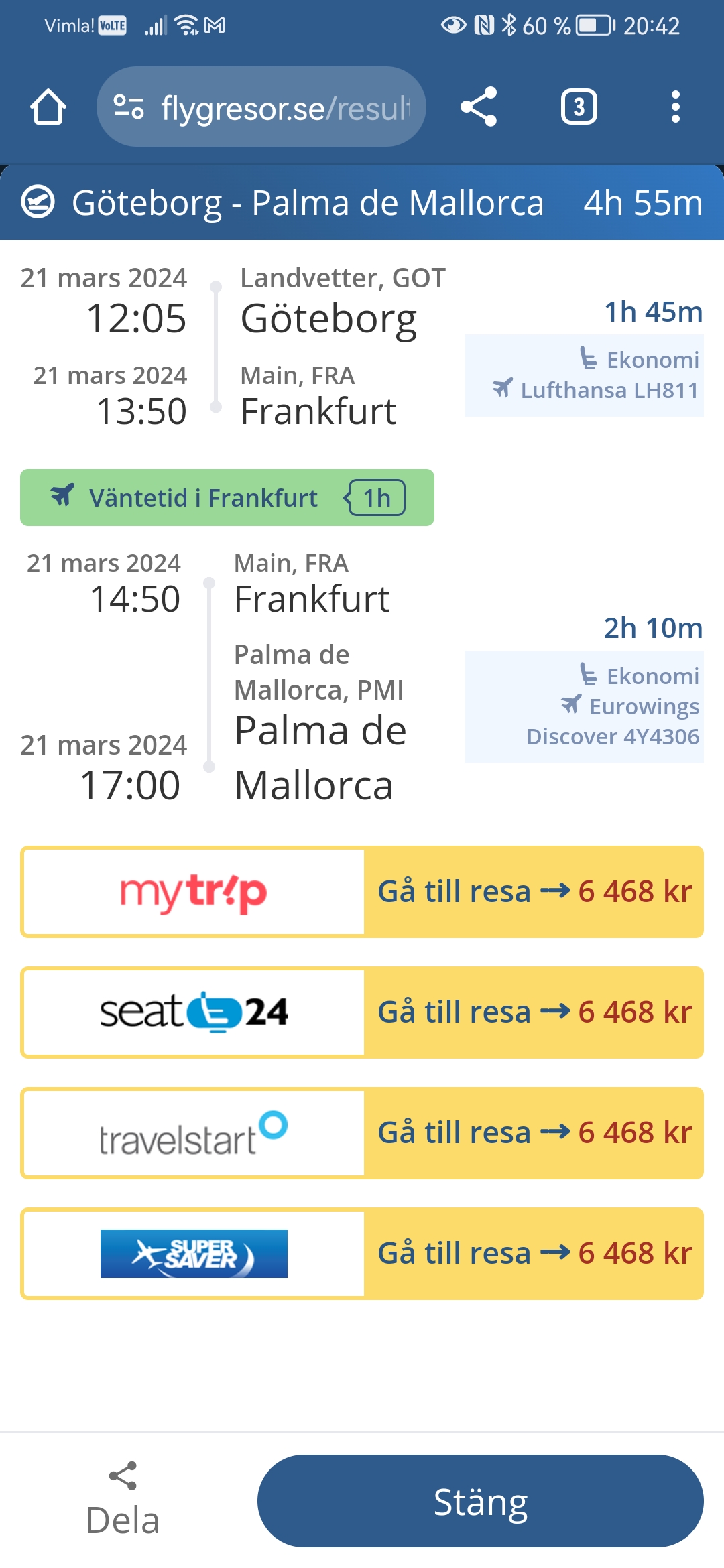This screenshot has height=1568, width=724.
Task: Tap the plane icon beside Lufthansa LH811
Action: click(502, 388)
